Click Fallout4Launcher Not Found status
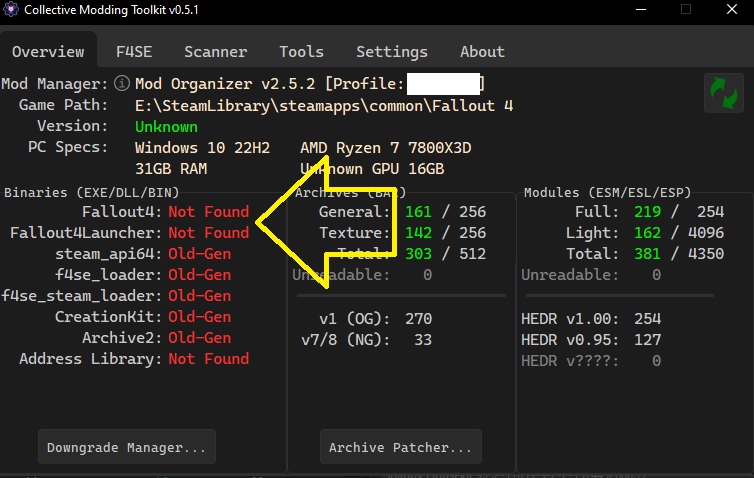Image resolution: width=754 pixels, height=478 pixels. (x=209, y=233)
